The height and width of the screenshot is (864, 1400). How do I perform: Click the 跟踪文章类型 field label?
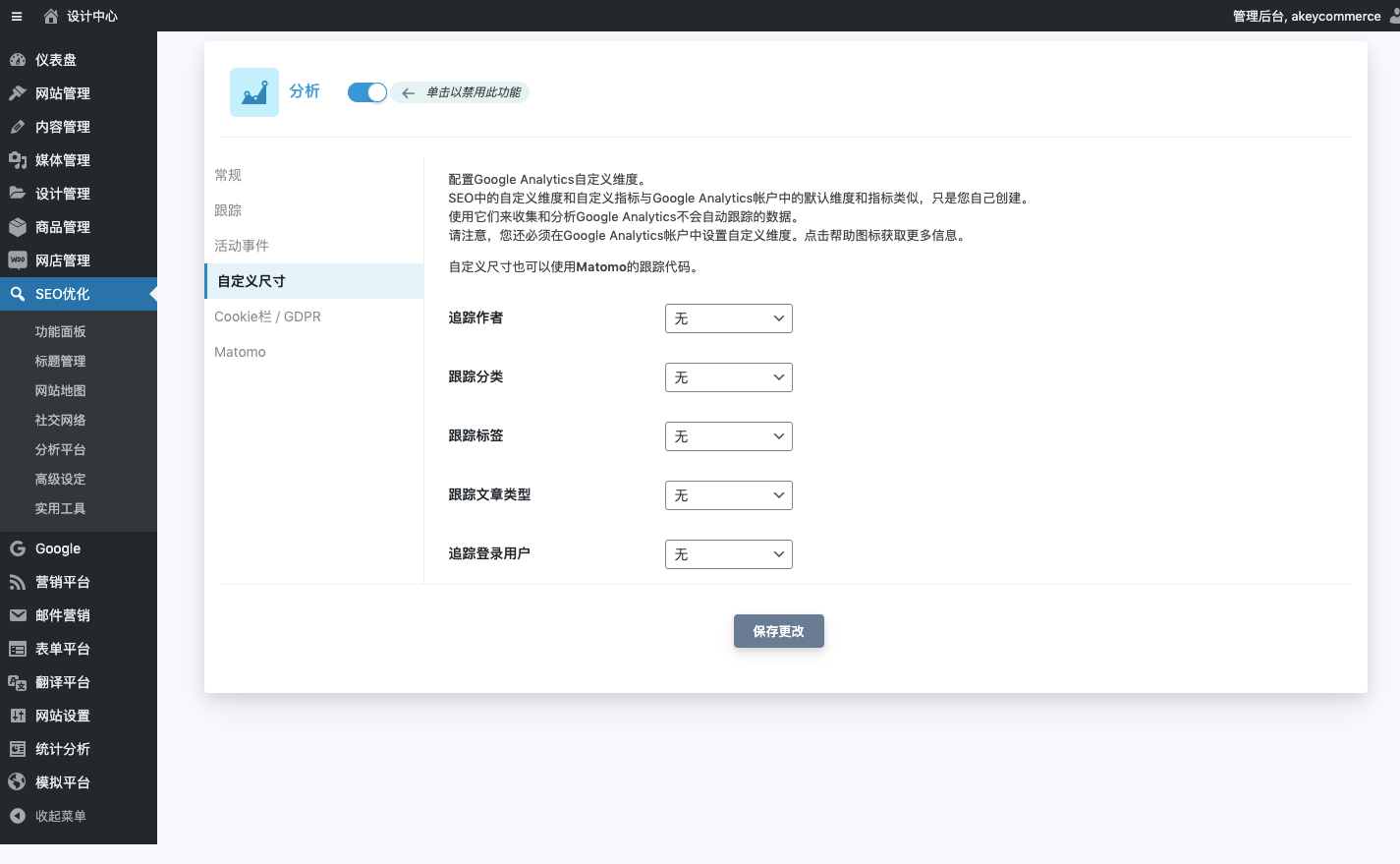pyautogui.click(x=490, y=494)
